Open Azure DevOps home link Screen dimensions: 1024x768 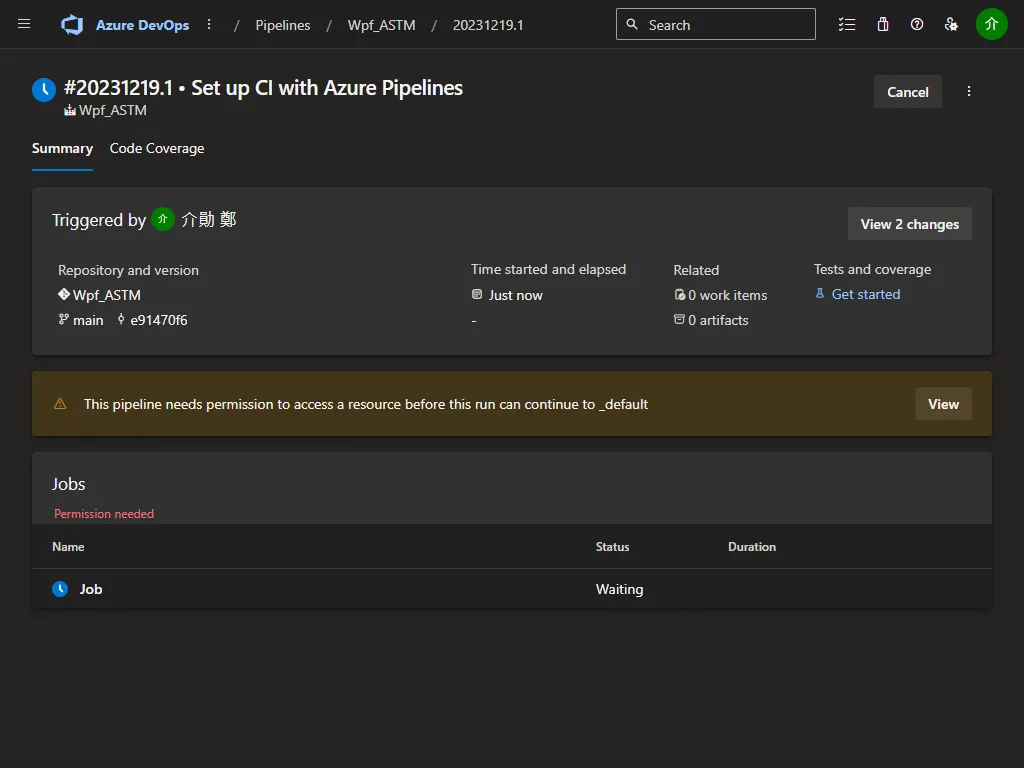click(x=142, y=25)
